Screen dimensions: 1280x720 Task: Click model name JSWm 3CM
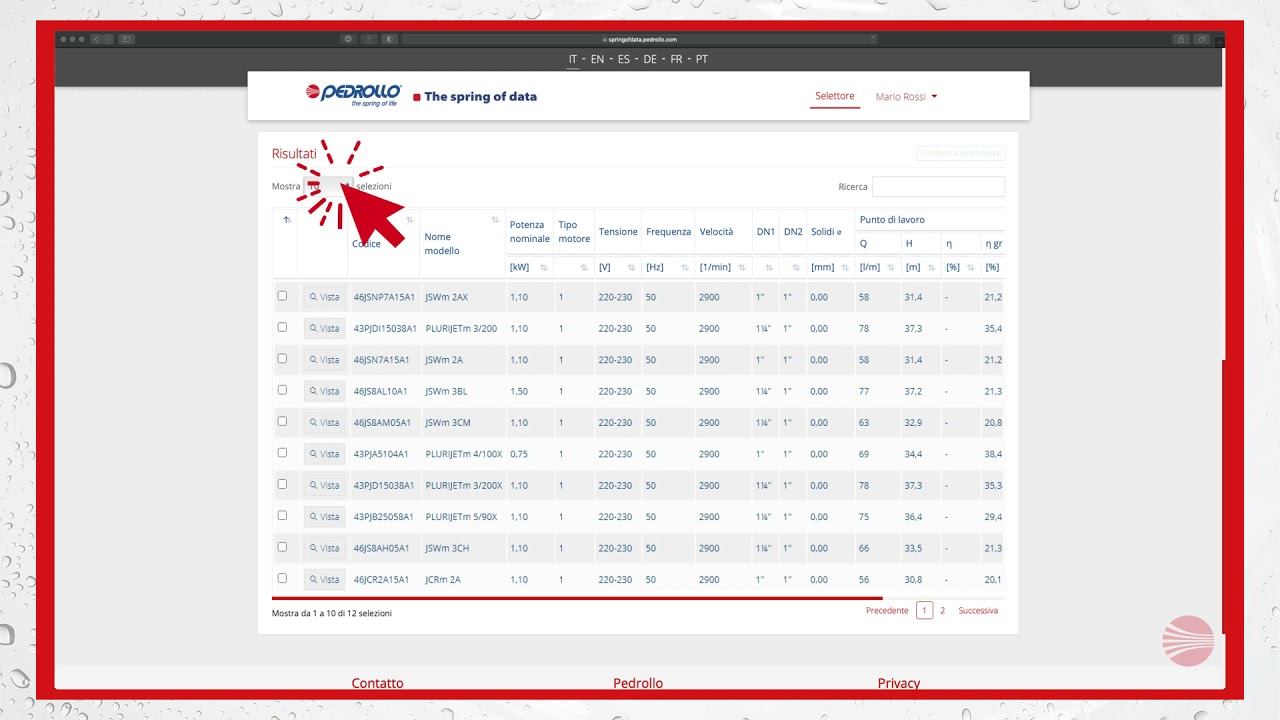point(447,423)
